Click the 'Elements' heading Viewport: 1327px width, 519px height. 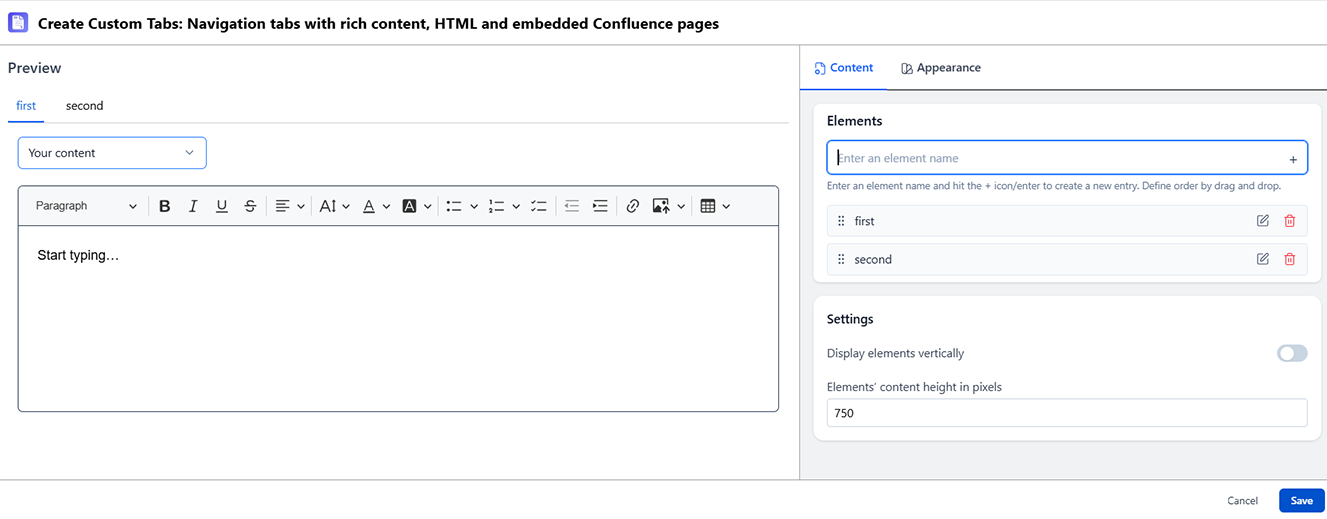click(855, 121)
